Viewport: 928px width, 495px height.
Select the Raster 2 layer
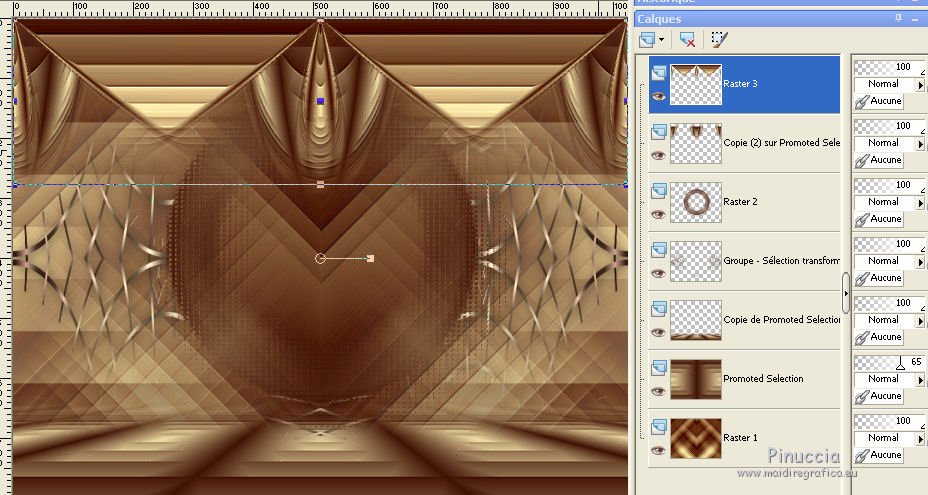780,202
